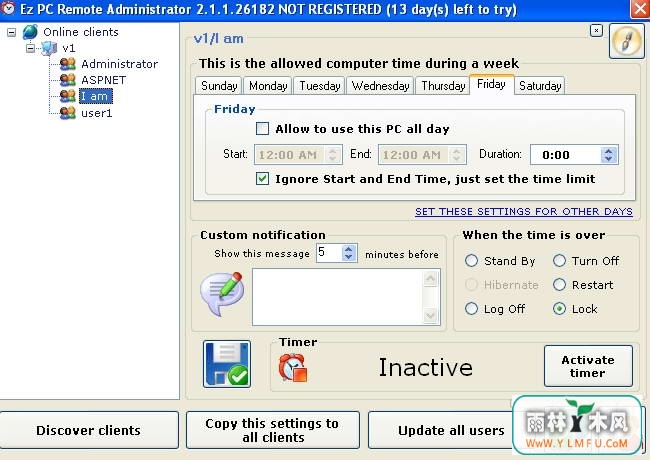Select ASPNET in the clients tree
Viewport: 650px width, 460px height.
[103, 80]
